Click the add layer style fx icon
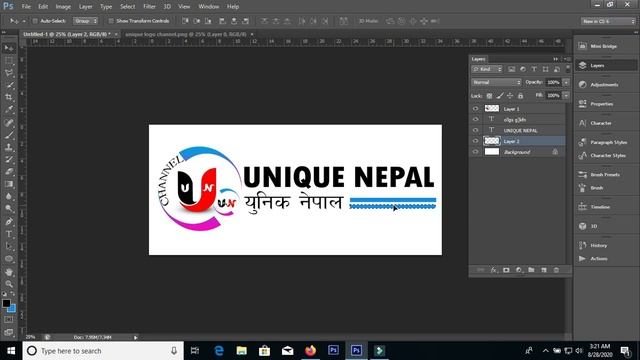Image resolution: width=640 pixels, height=360 pixels. pyautogui.click(x=494, y=270)
